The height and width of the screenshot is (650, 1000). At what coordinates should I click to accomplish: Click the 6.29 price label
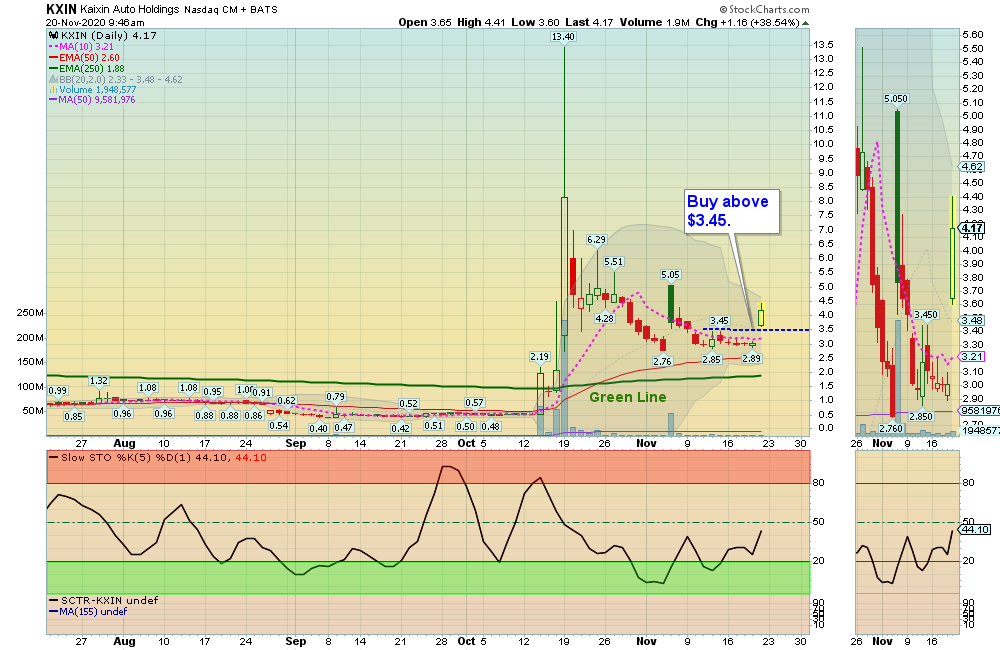[596, 240]
